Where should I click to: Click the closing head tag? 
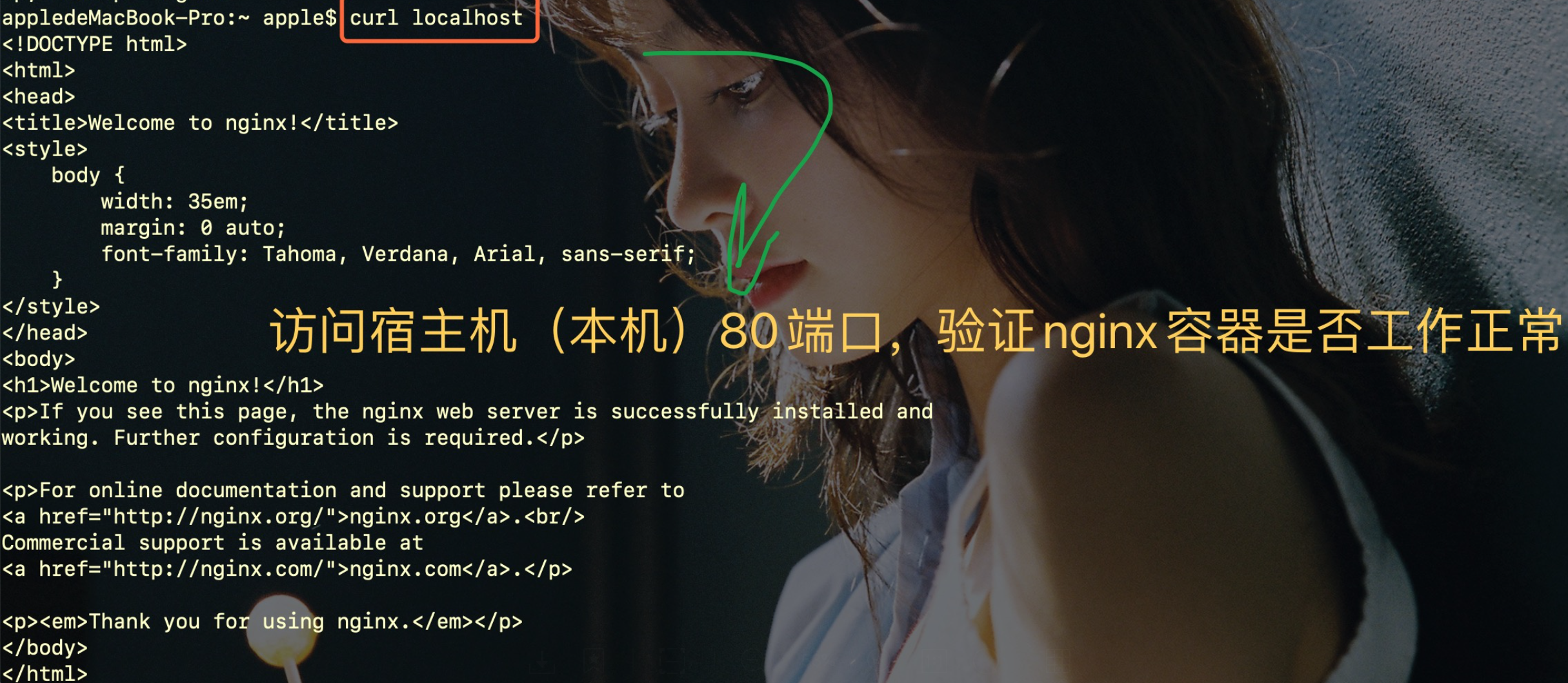pyautogui.click(x=45, y=333)
